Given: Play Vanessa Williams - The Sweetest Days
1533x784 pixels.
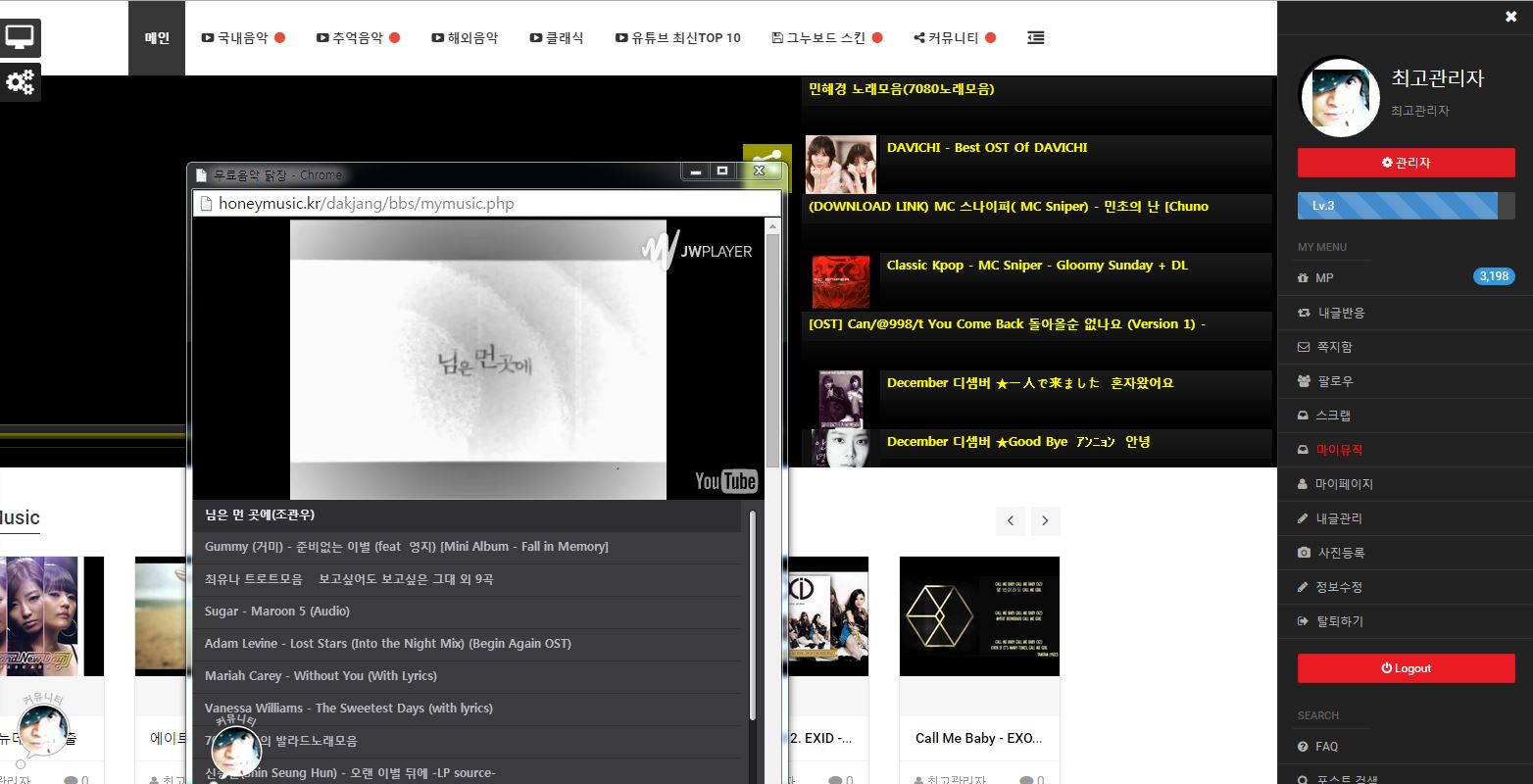Looking at the screenshot, I should point(349,709).
